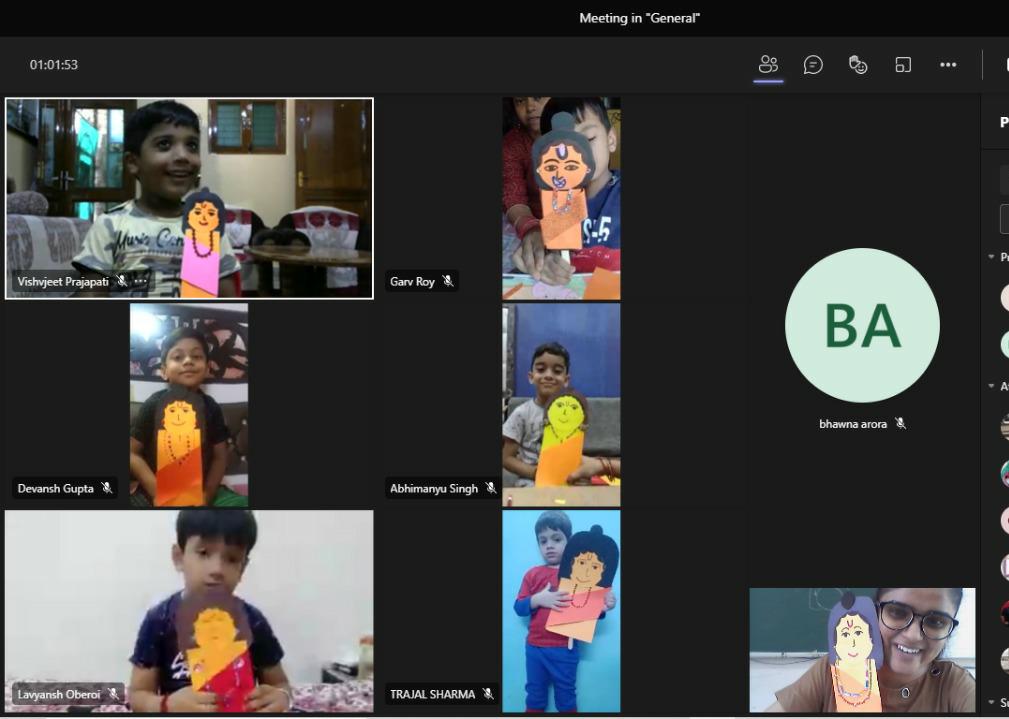Click the bhawna arora name label
The height and width of the screenshot is (719, 1009).
[853, 424]
